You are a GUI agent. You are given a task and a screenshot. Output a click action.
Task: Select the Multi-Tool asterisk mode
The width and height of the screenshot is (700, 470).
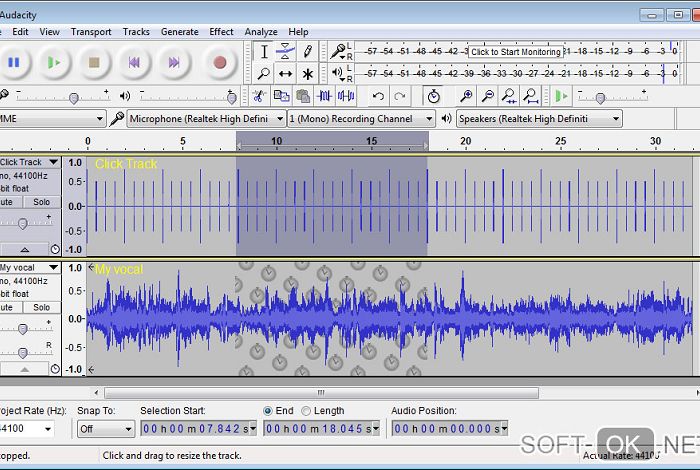tap(307, 73)
